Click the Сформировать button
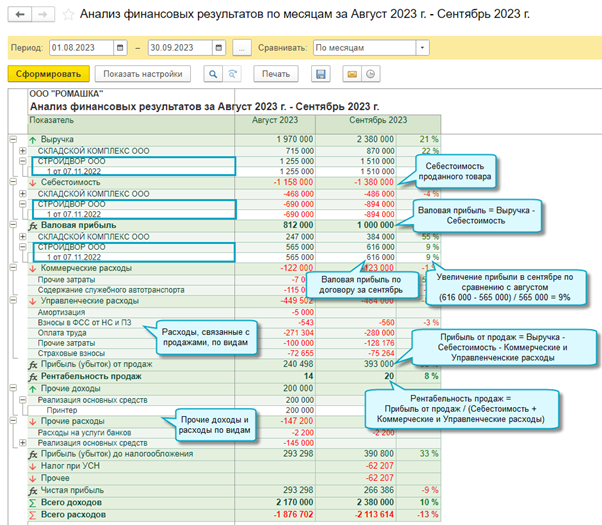 [48, 74]
